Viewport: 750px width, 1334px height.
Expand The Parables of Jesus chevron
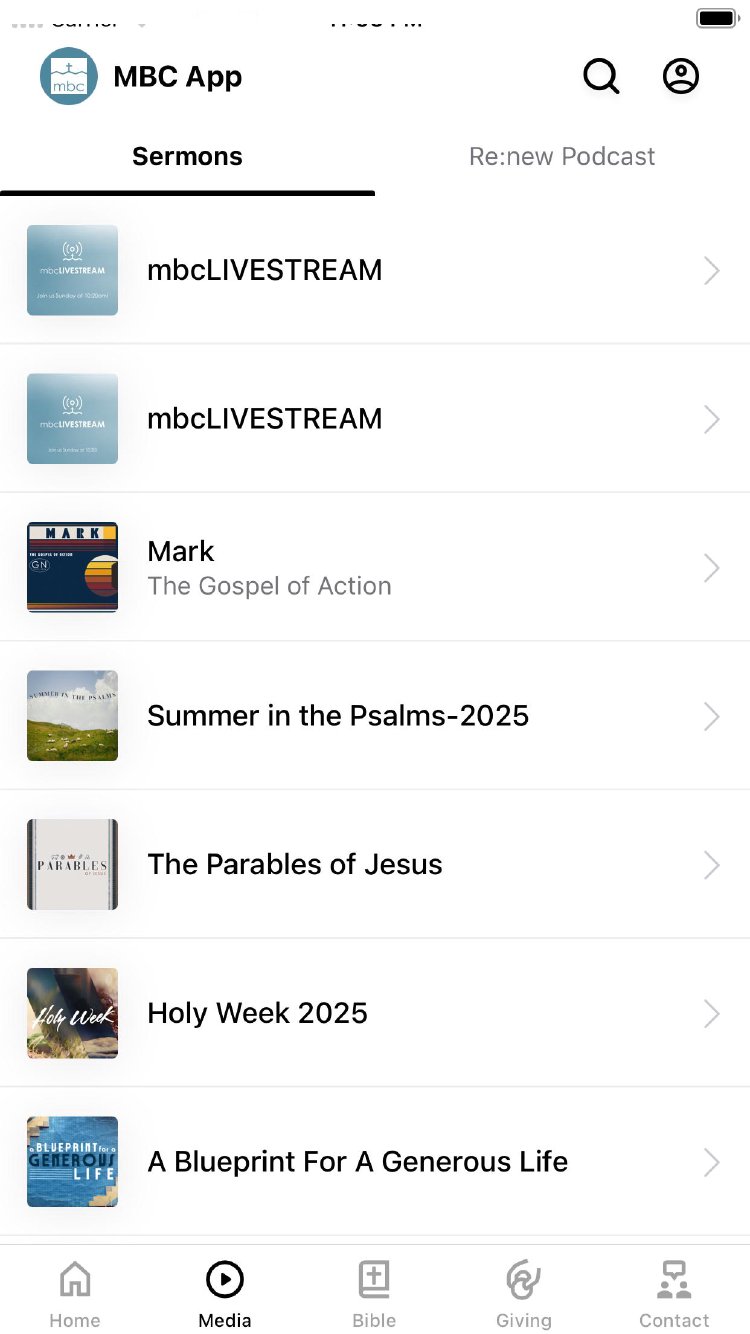(x=711, y=865)
